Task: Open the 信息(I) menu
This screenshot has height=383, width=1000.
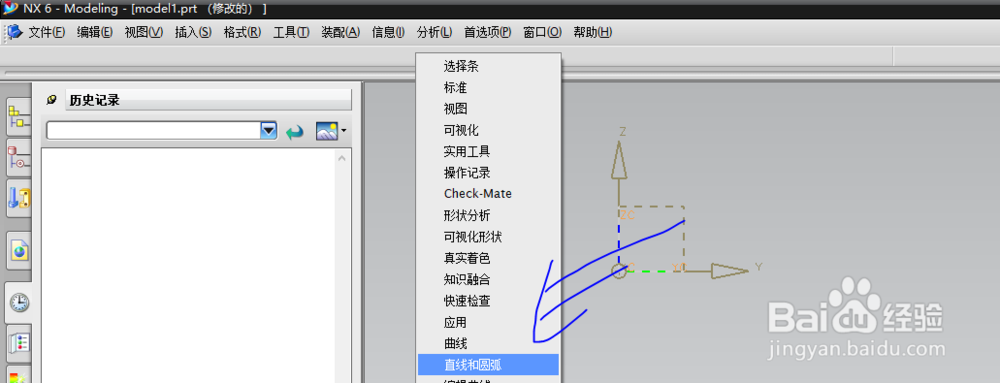Action: pos(388,32)
